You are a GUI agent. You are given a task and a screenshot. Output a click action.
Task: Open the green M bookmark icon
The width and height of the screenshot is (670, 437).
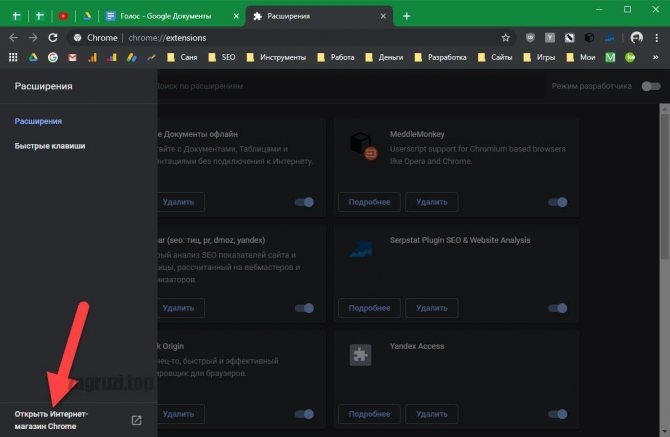610,57
